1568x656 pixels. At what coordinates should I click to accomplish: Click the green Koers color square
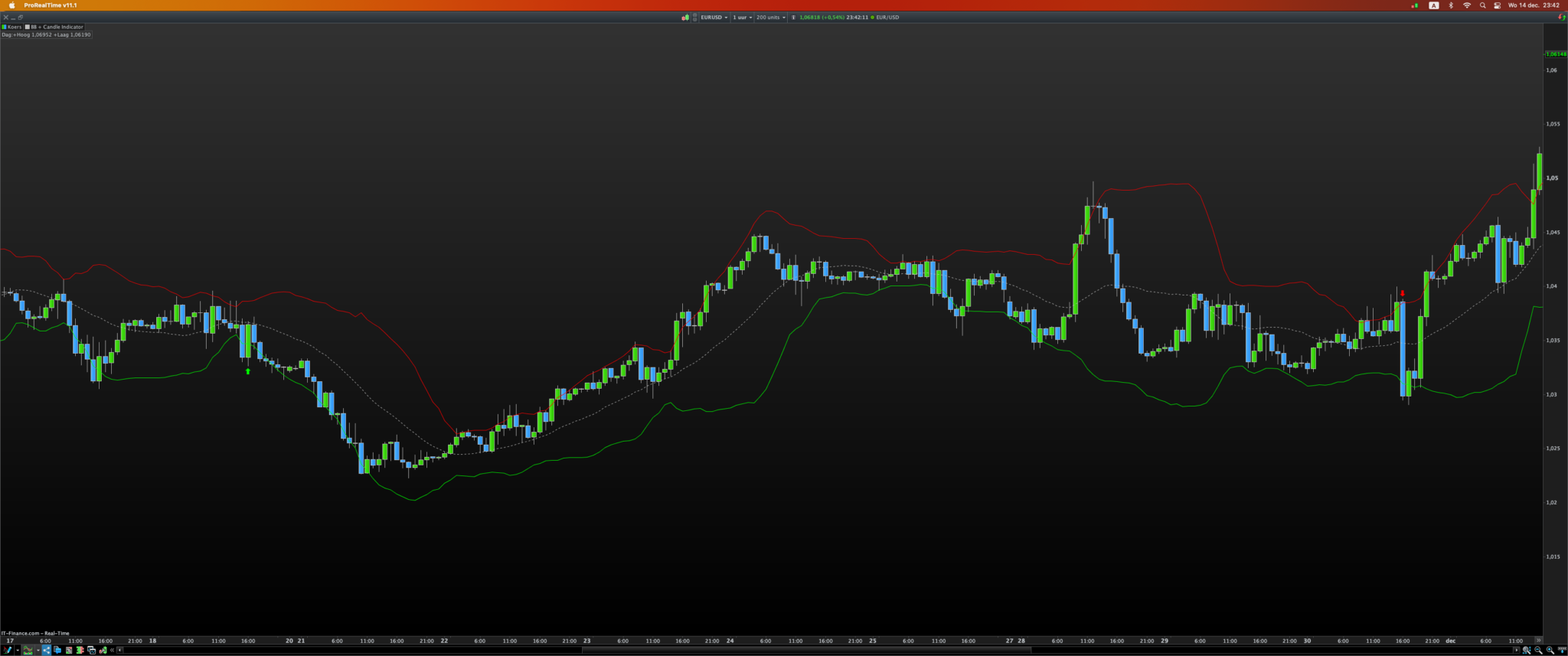[x=4, y=27]
